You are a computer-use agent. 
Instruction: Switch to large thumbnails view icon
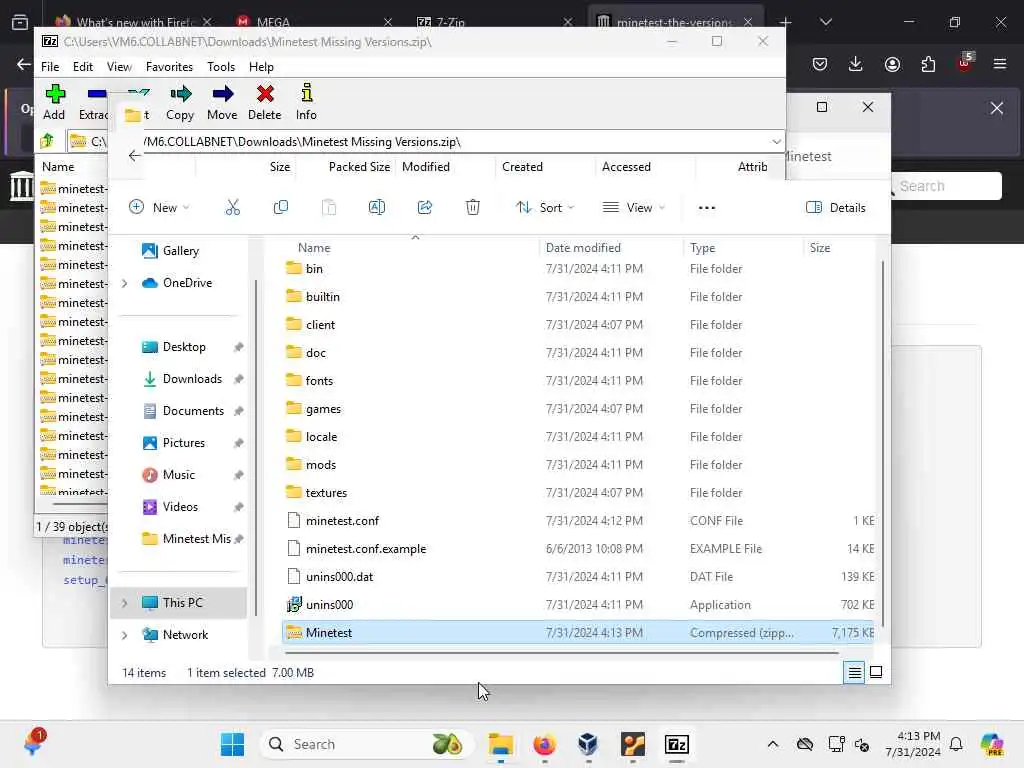pyautogui.click(x=876, y=672)
